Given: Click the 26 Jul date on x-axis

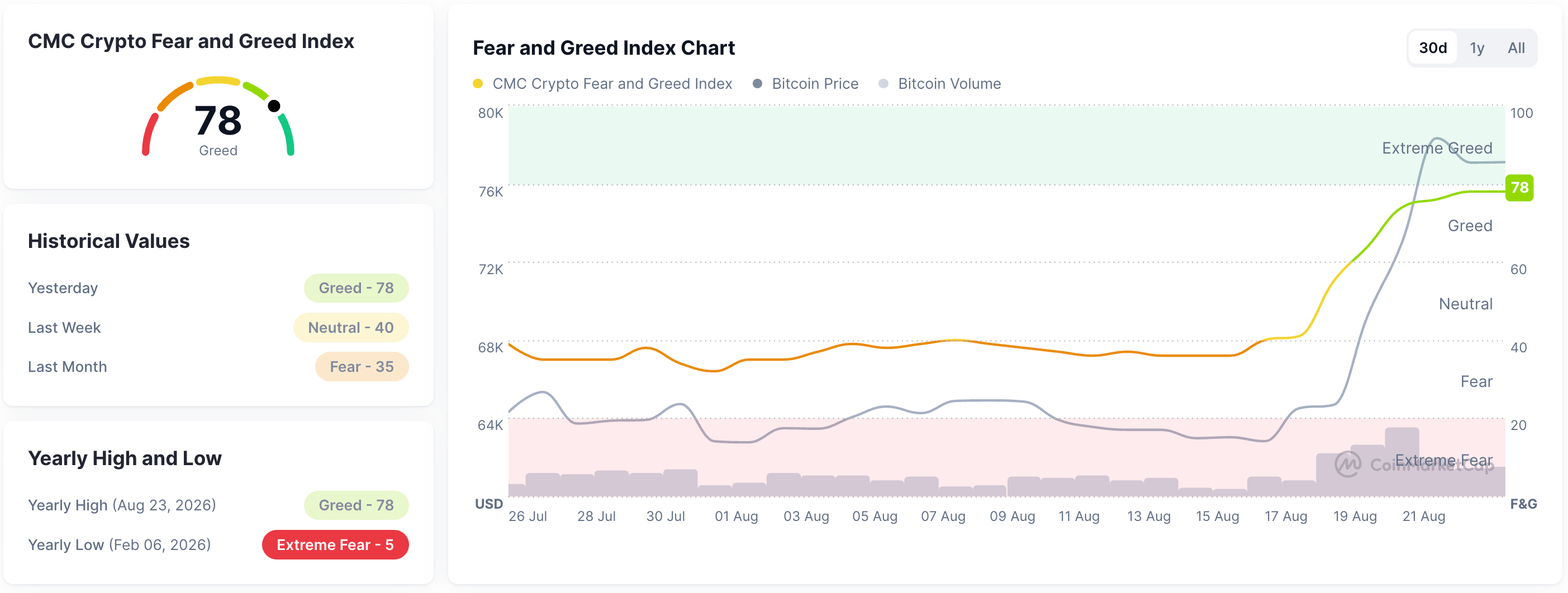Looking at the screenshot, I should click(527, 516).
